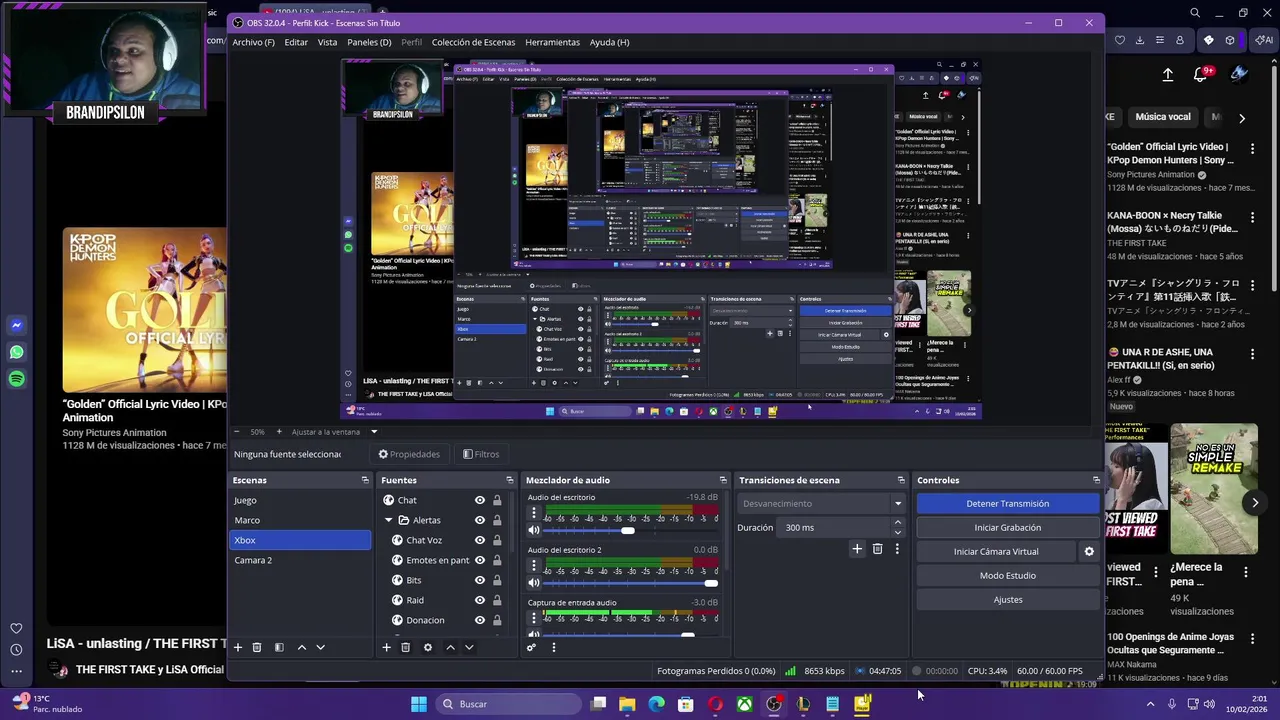The width and height of the screenshot is (1280, 720).
Task: Toggle visibility of Chat source
Action: pos(480,500)
